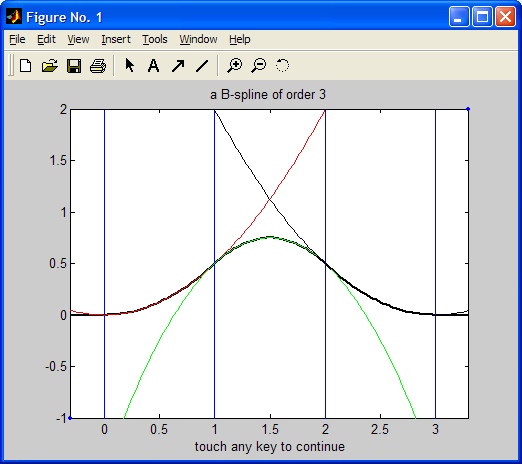Select the Insert Arrow tool
The width and height of the screenshot is (522, 464).
click(x=178, y=65)
